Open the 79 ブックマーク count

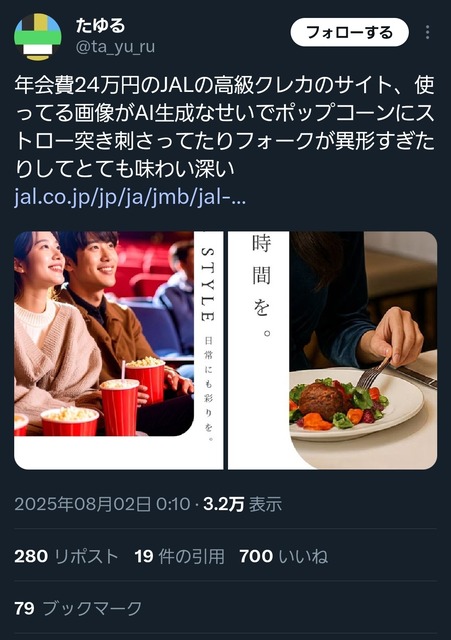point(78,608)
